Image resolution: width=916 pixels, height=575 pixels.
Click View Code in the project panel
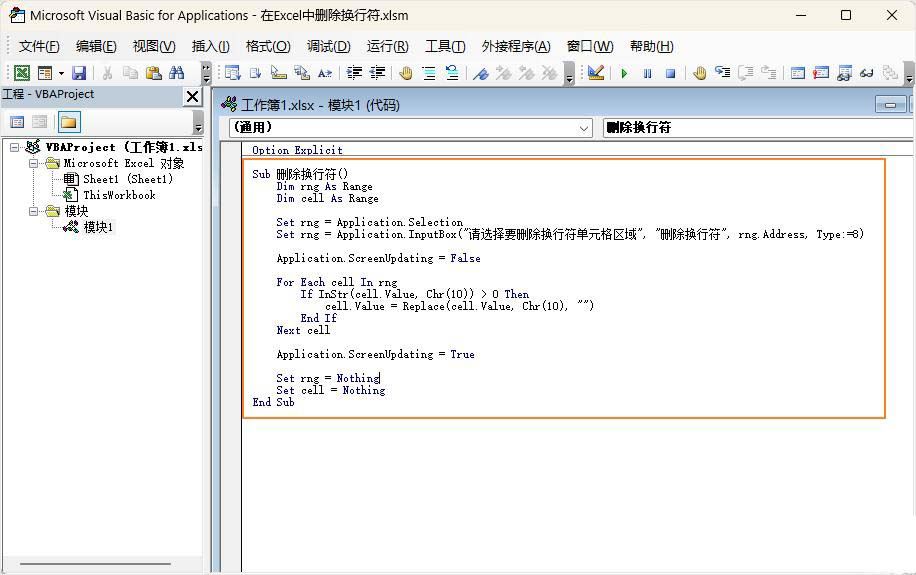tap(17, 122)
